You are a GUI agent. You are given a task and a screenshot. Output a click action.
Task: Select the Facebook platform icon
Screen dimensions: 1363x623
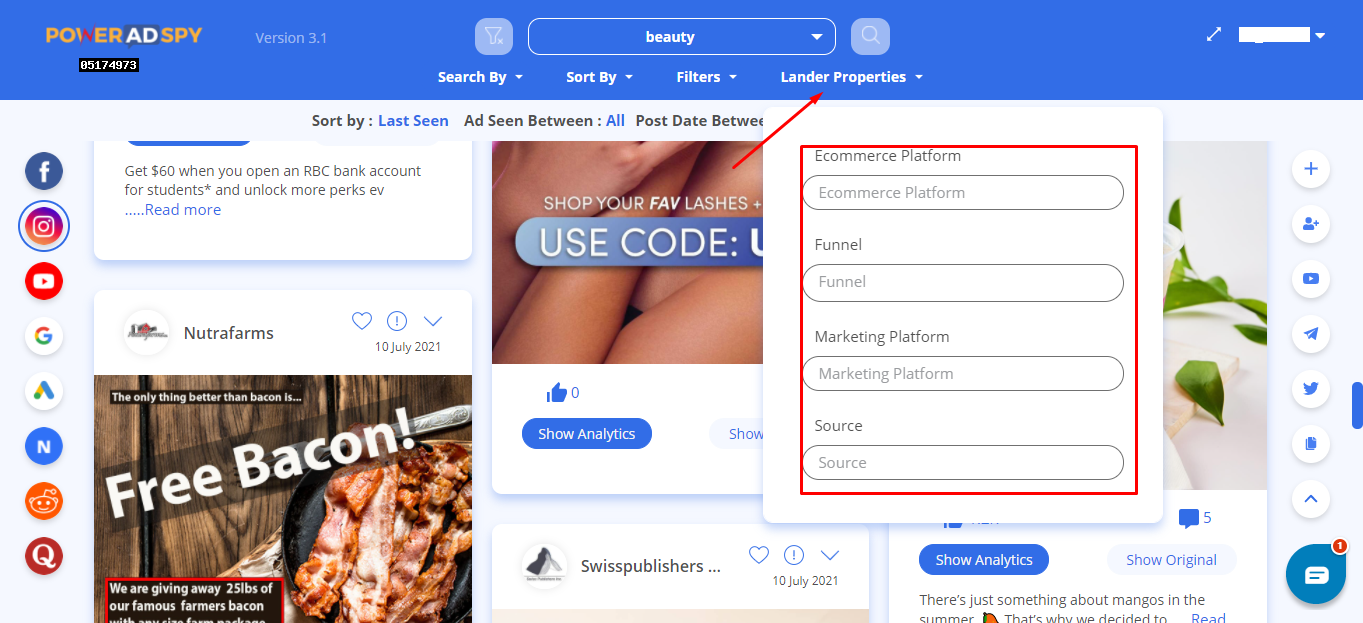pos(44,172)
